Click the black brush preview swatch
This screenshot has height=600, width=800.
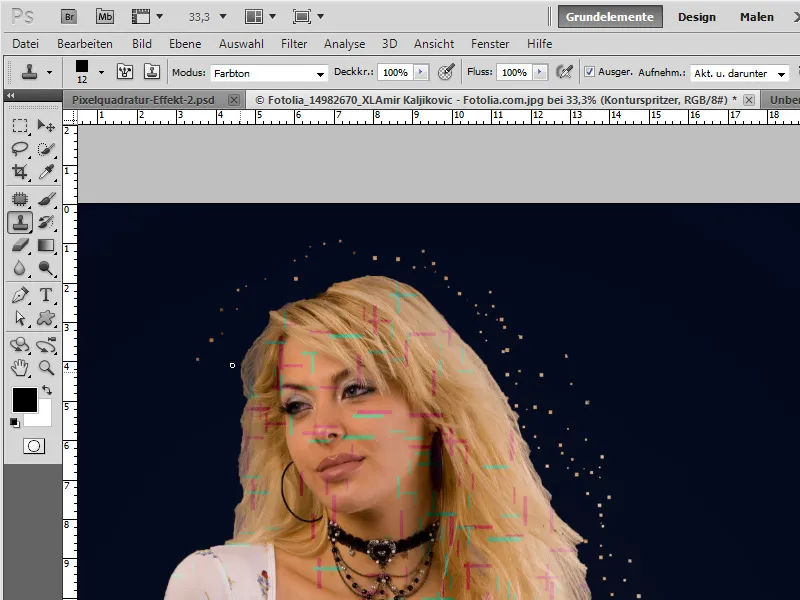[x=82, y=66]
